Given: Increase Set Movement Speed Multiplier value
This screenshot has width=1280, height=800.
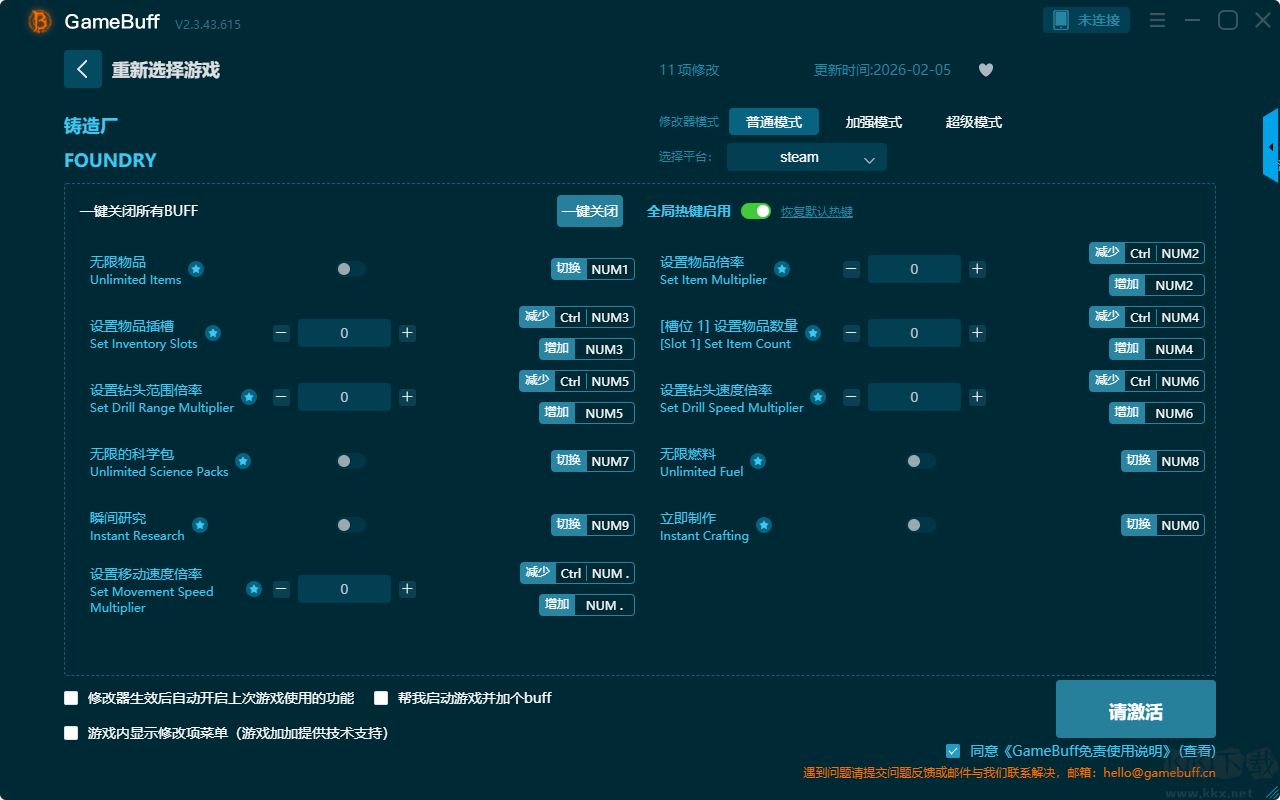Looking at the screenshot, I should (x=407, y=589).
